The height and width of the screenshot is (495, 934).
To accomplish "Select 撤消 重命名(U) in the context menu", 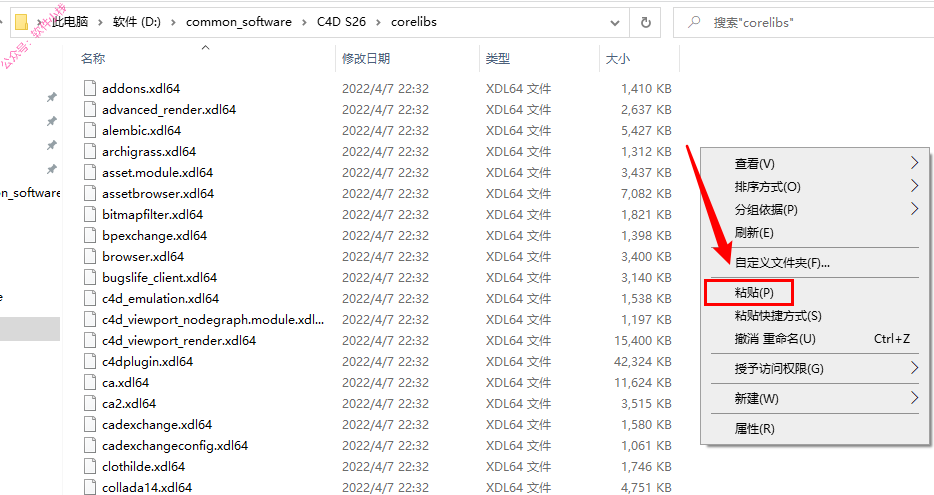I will (775, 339).
